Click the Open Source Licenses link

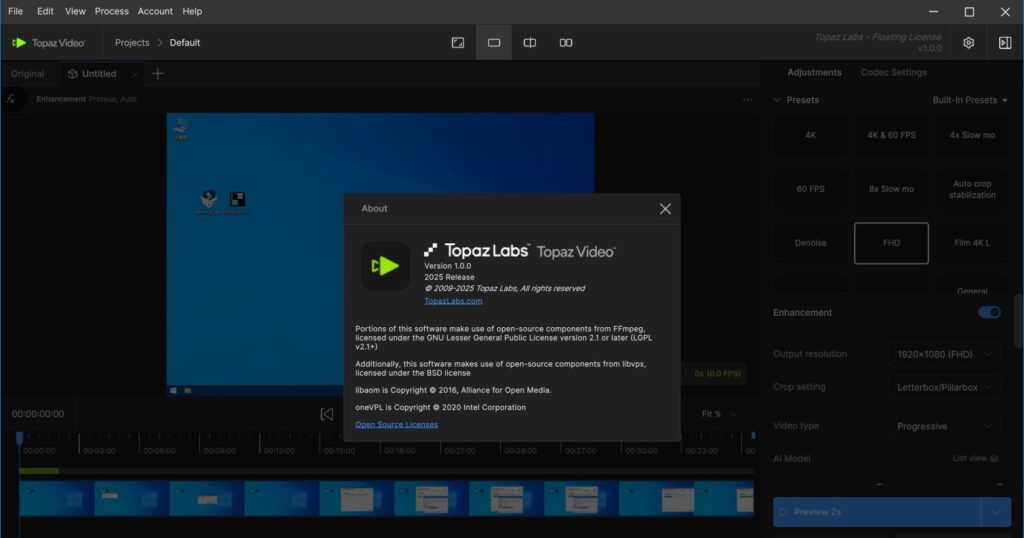click(x=396, y=425)
